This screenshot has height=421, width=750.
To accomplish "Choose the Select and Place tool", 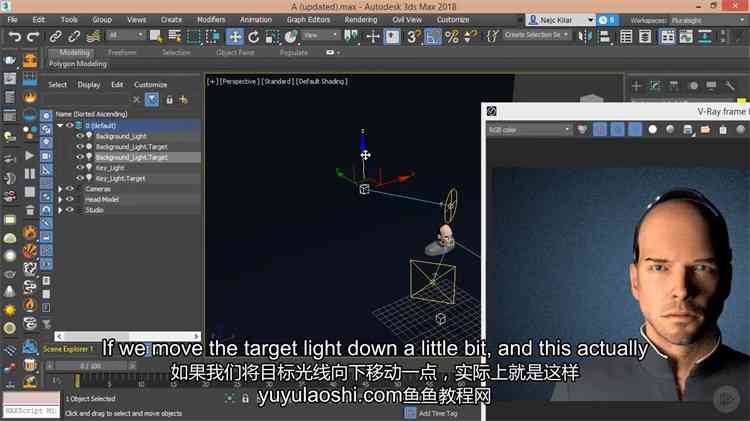I will (x=290, y=36).
